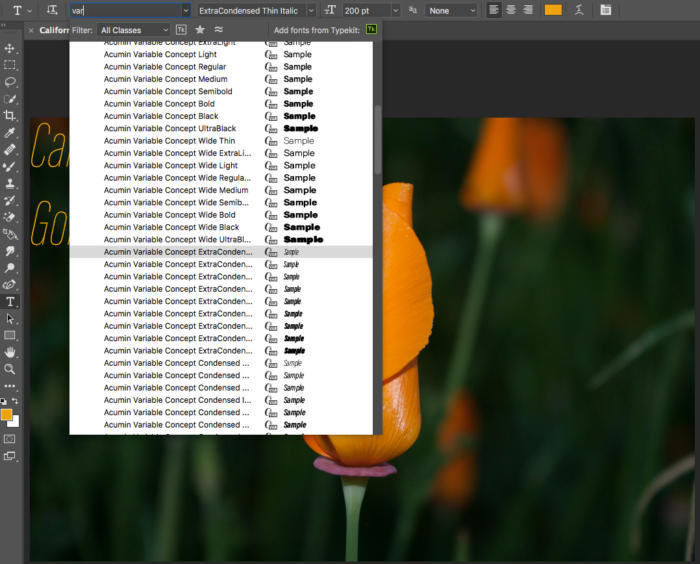Choose Acumin Variable Concept Wide Black
700x564 pixels.
[221, 227]
